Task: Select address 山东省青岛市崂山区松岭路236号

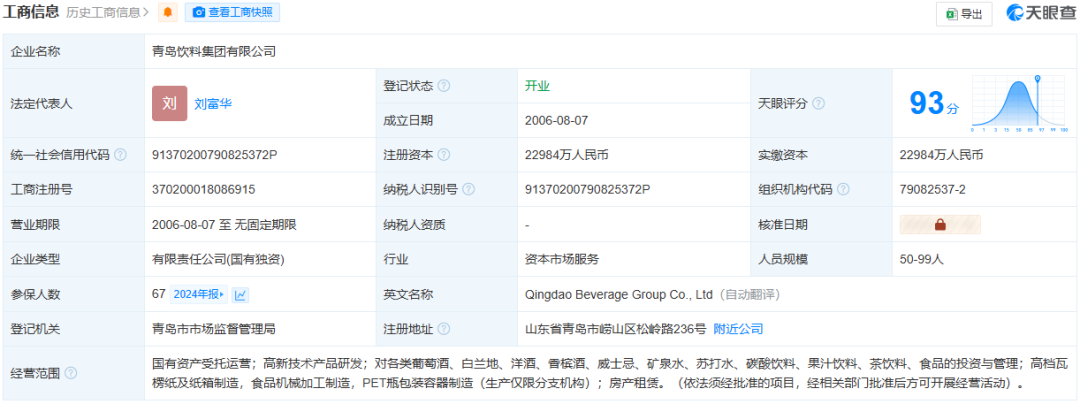Action: (615, 329)
